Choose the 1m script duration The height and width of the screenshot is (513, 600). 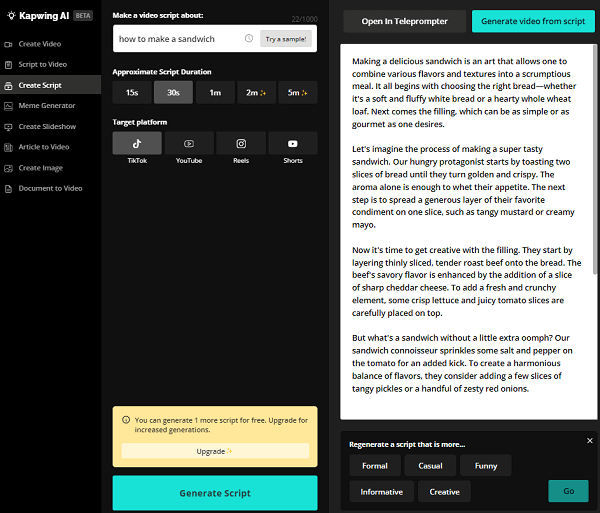215,93
